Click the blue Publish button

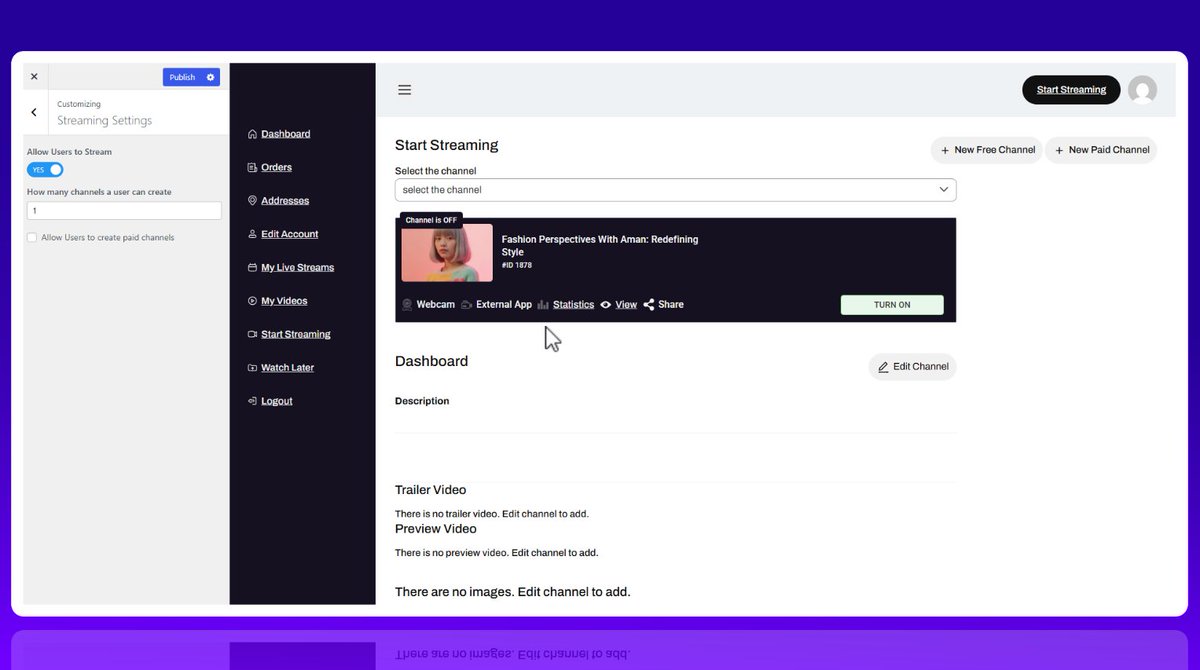181,76
